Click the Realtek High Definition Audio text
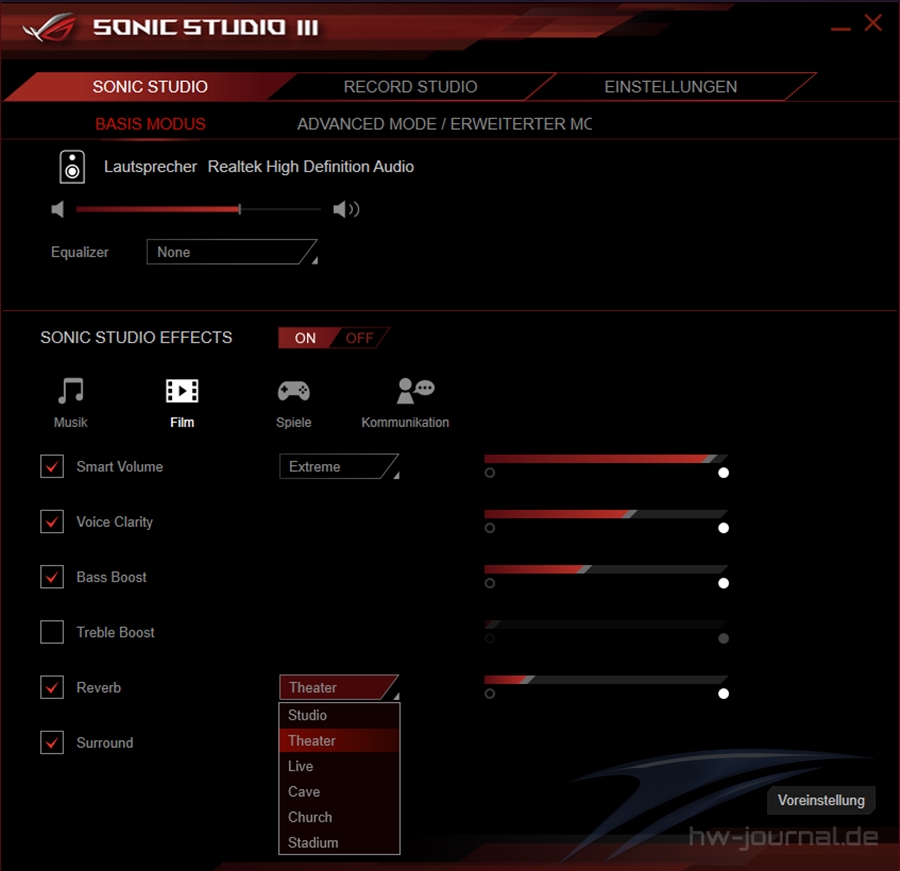 311,167
